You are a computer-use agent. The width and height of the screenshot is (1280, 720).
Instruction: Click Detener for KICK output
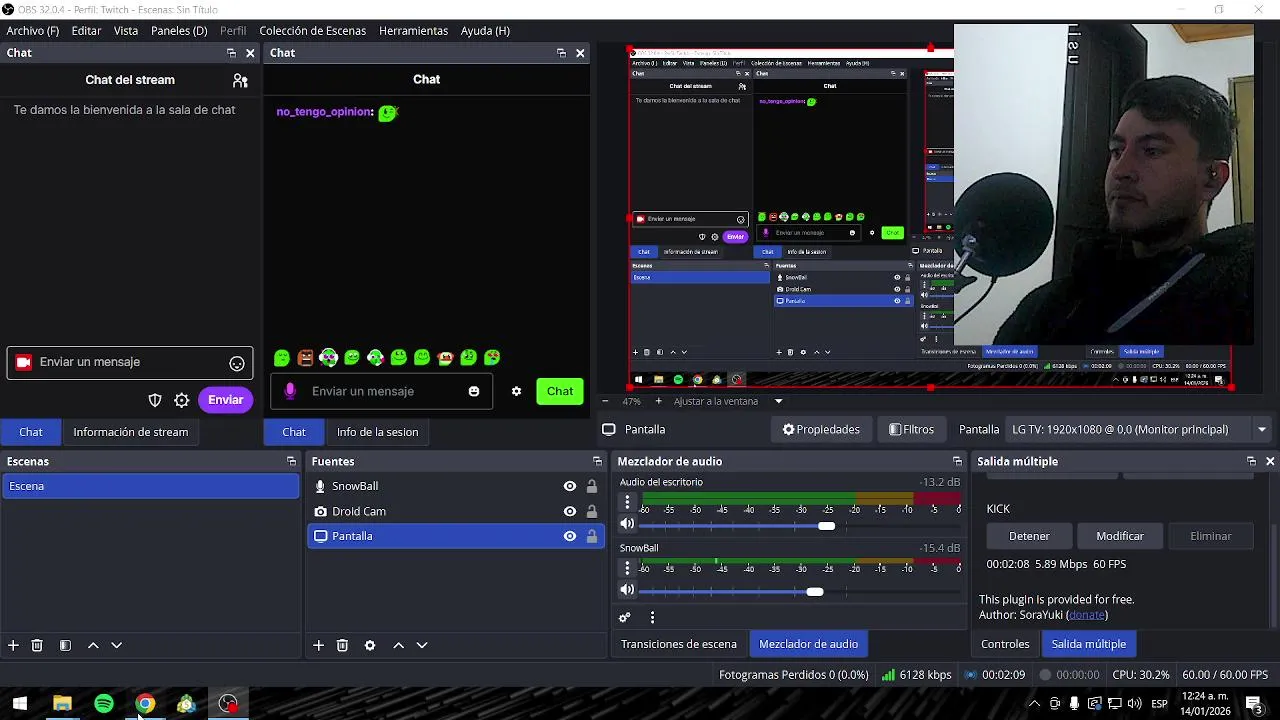(x=1029, y=536)
